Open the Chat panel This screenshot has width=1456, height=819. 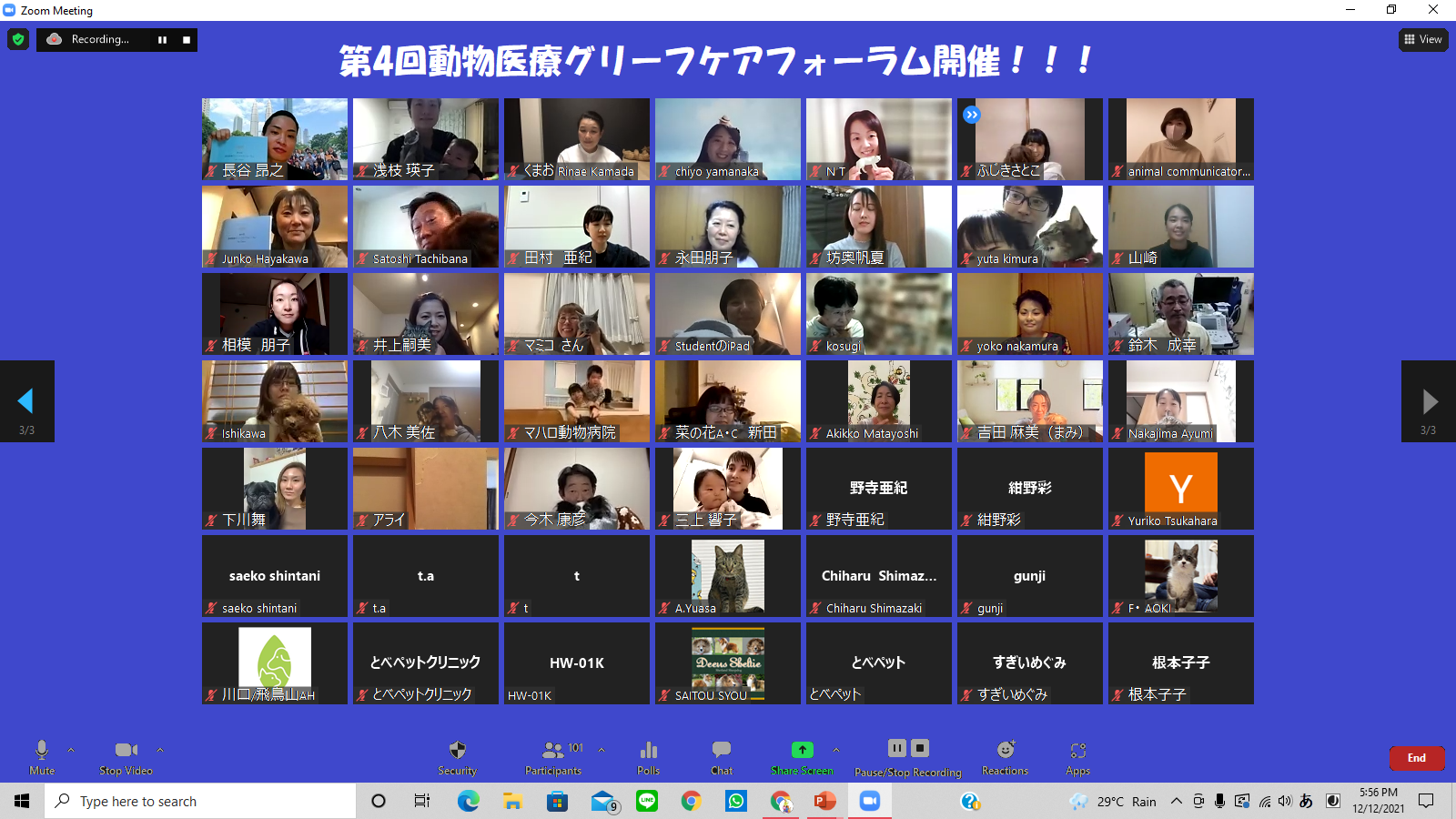coord(722,756)
